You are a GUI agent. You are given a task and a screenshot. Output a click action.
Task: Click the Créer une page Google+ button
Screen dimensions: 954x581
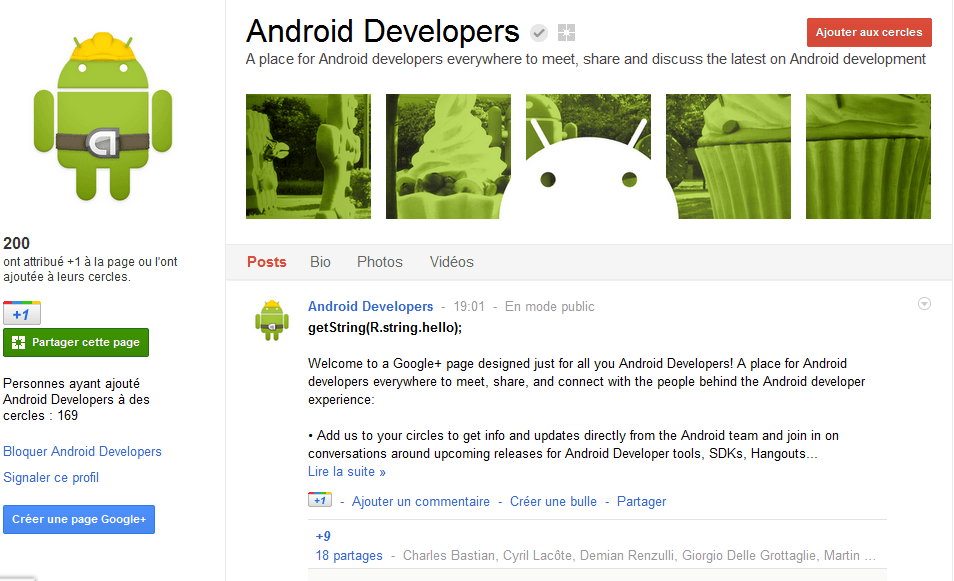pyautogui.click(x=79, y=520)
